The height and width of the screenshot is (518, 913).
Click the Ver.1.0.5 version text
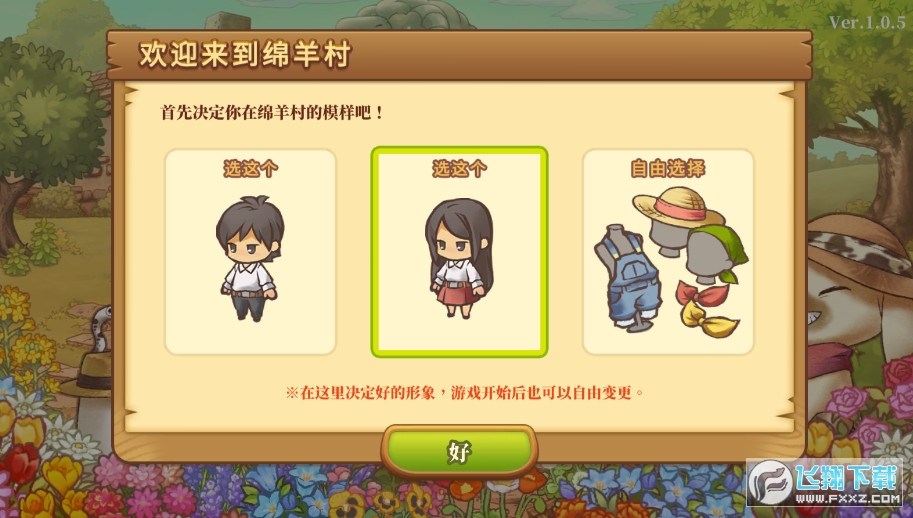pyautogui.click(x=867, y=23)
